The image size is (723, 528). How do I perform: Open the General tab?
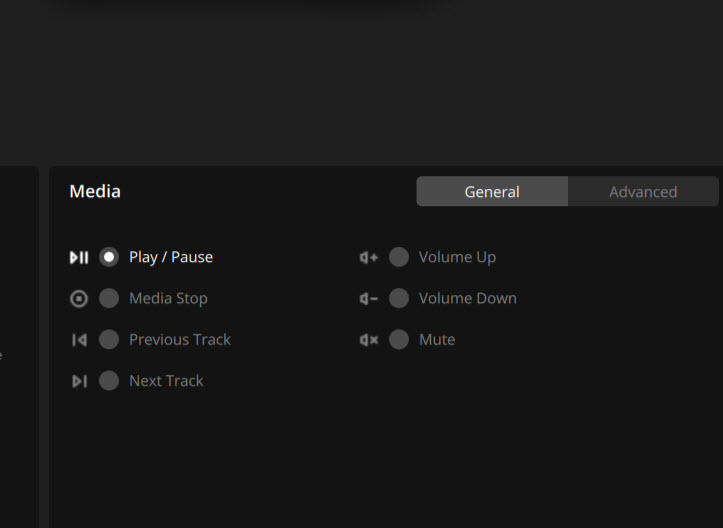tap(492, 191)
